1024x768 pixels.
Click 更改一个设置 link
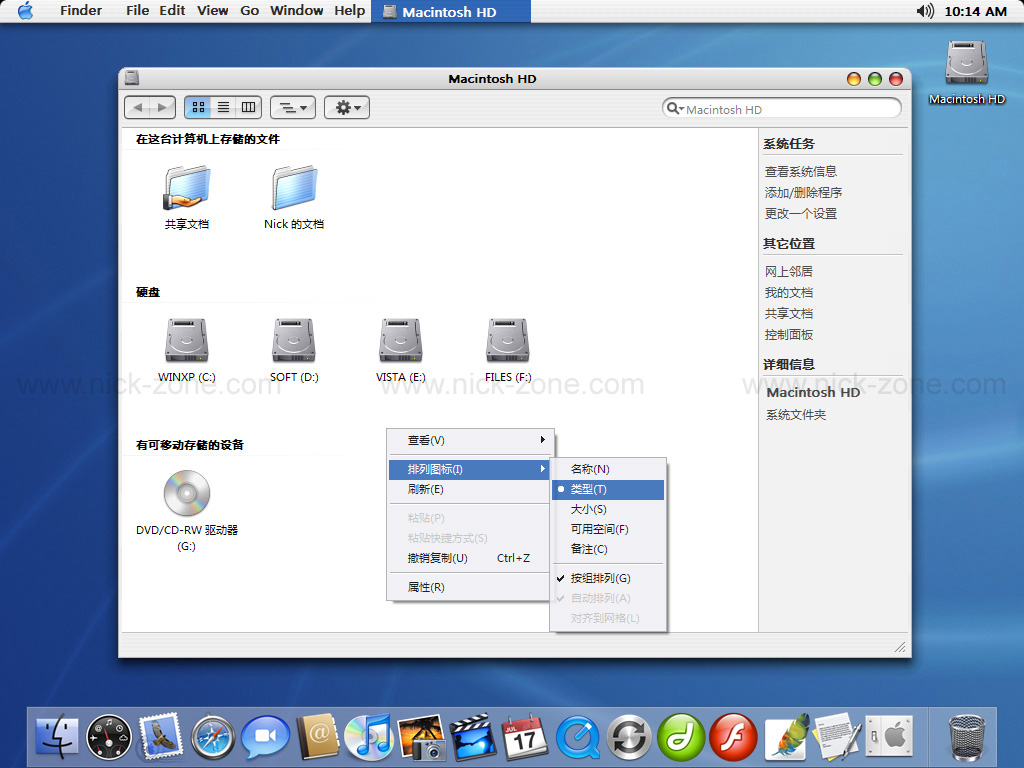pyautogui.click(x=801, y=214)
